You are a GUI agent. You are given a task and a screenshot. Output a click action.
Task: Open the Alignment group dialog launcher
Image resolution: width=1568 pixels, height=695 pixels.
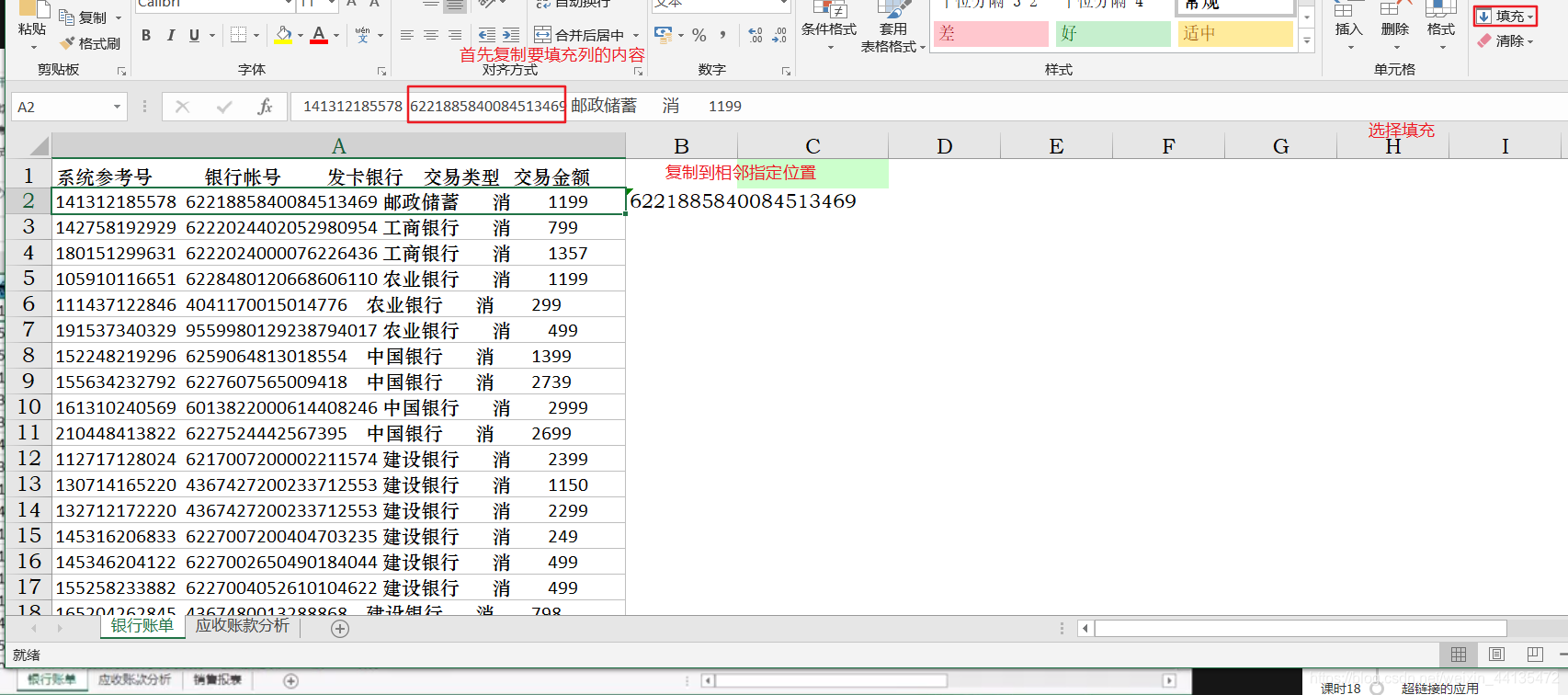(638, 71)
